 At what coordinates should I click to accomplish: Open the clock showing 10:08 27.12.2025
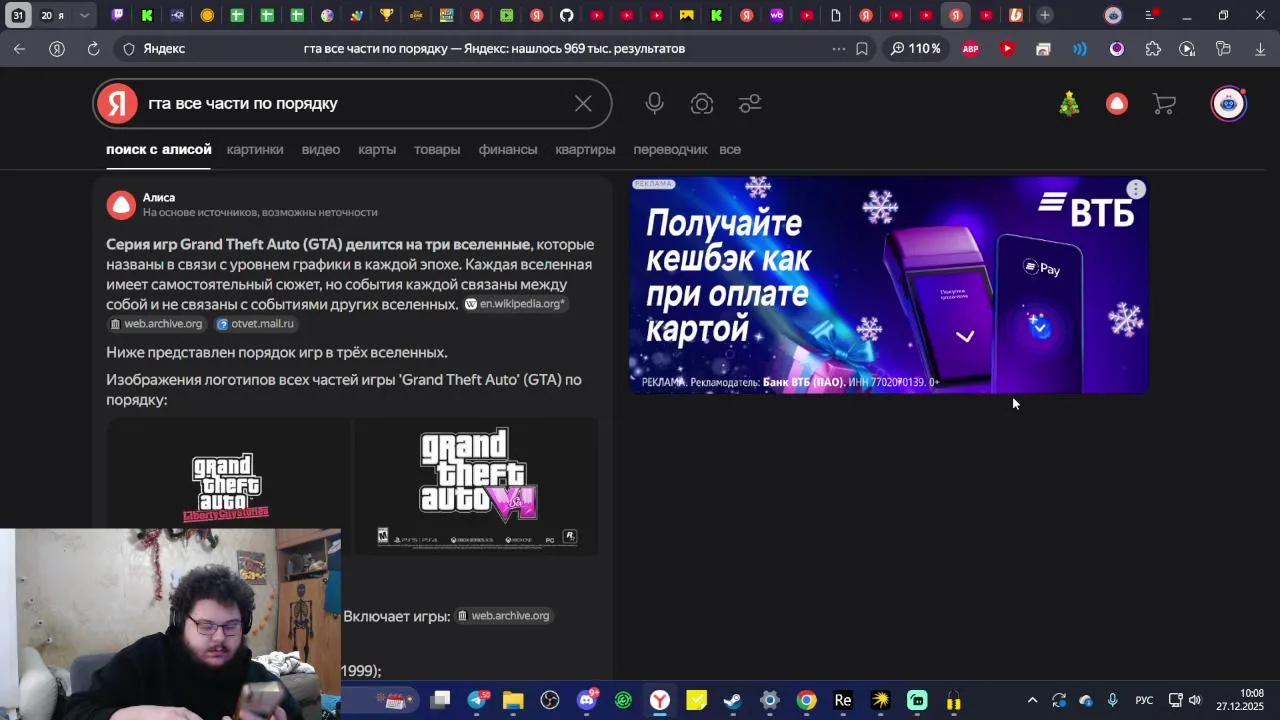pos(1238,700)
